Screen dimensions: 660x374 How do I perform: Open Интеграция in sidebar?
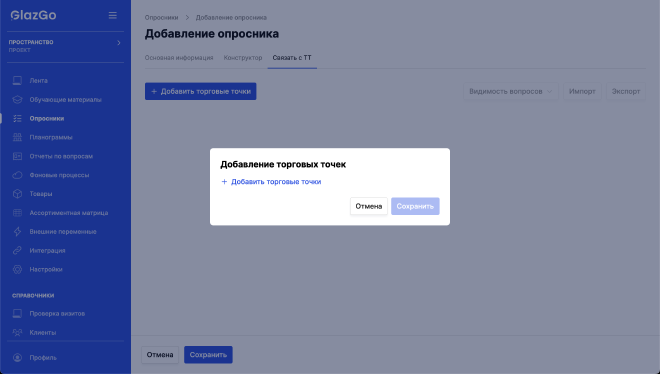coord(47,251)
